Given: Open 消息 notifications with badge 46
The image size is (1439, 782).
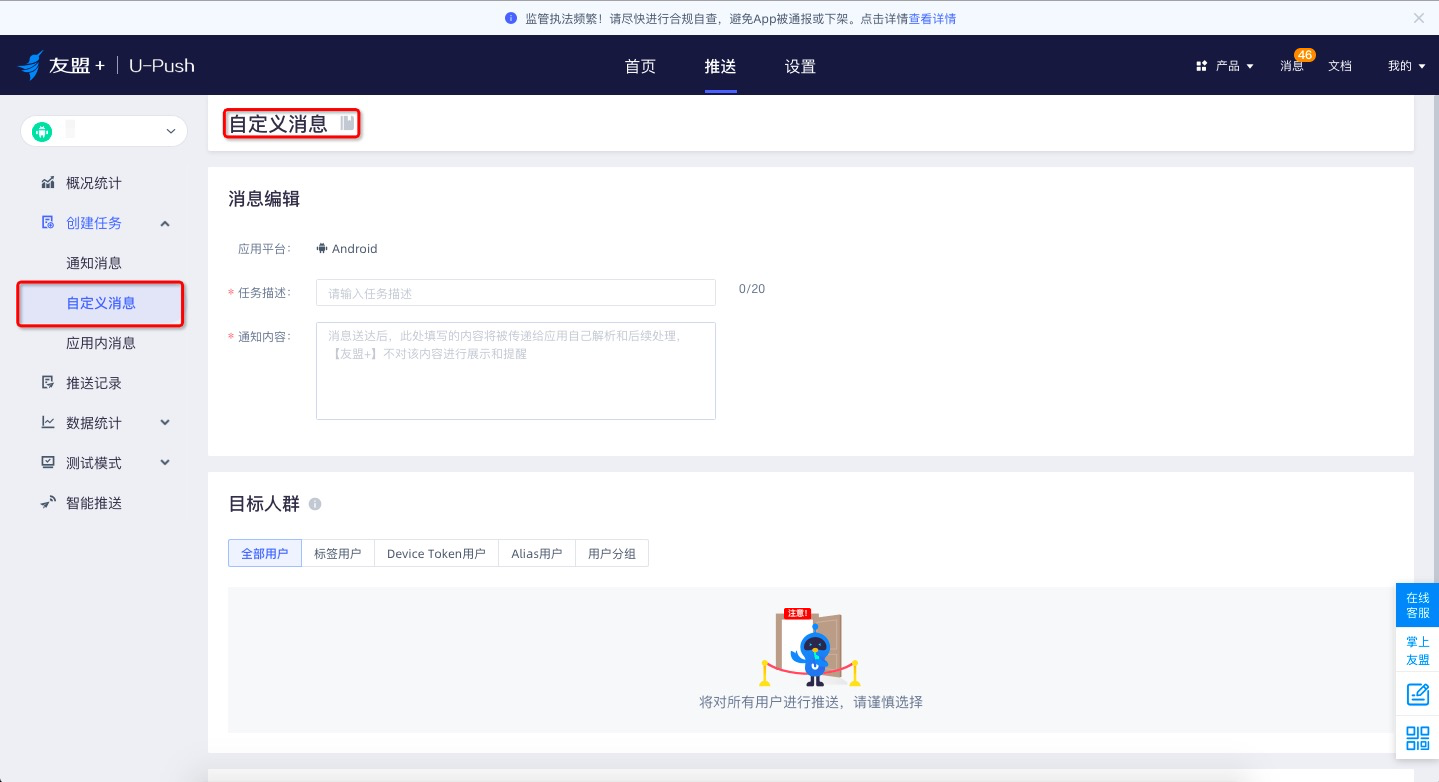Looking at the screenshot, I should coord(1292,66).
